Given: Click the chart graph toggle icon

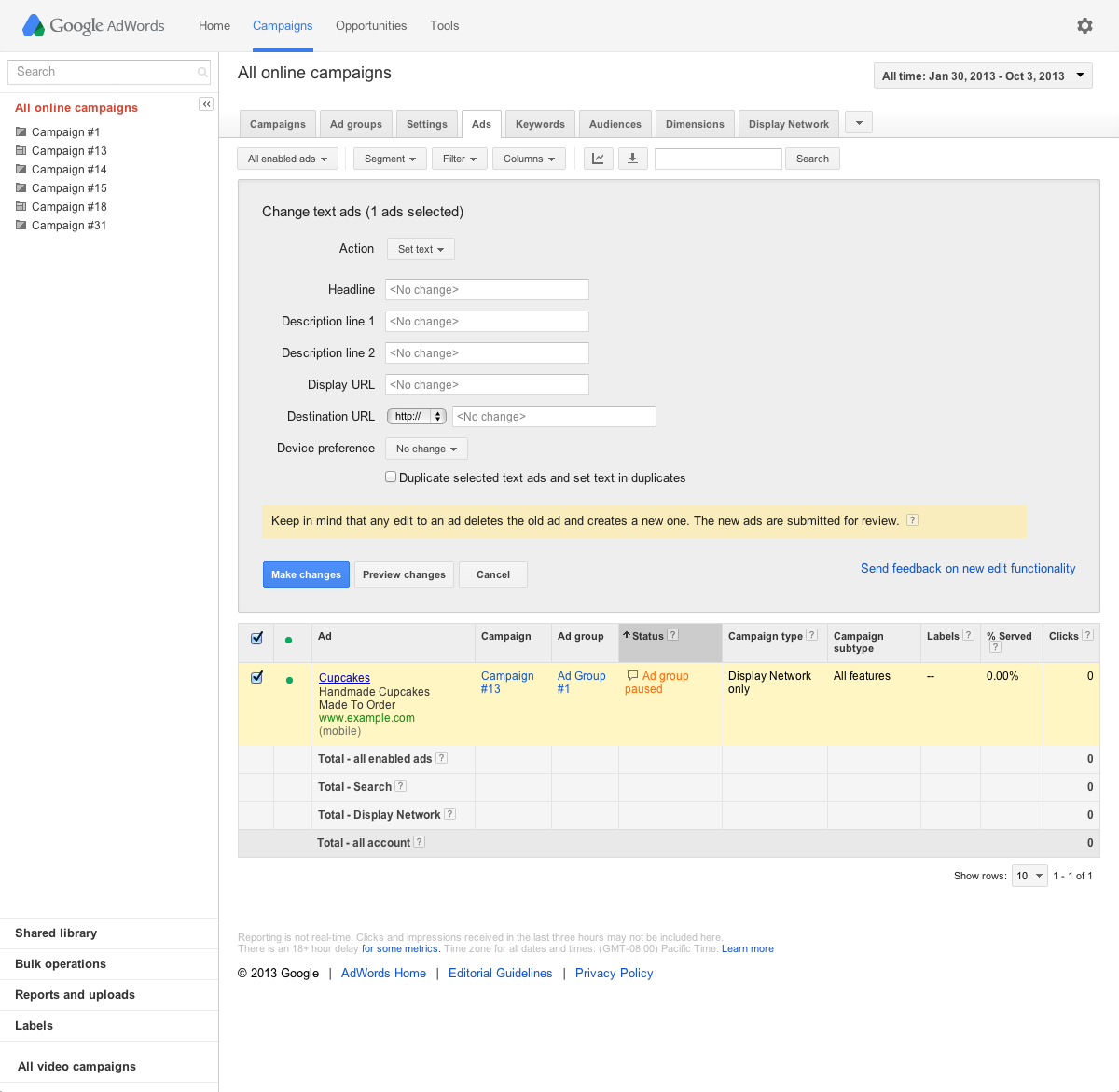Looking at the screenshot, I should click(598, 159).
